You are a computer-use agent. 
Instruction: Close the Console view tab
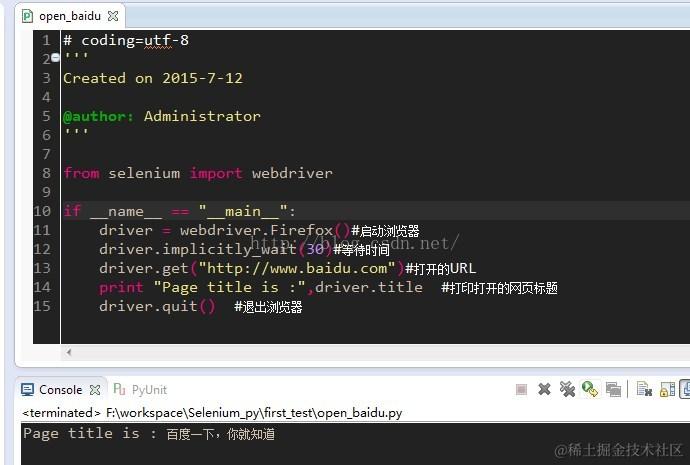(95, 390)
